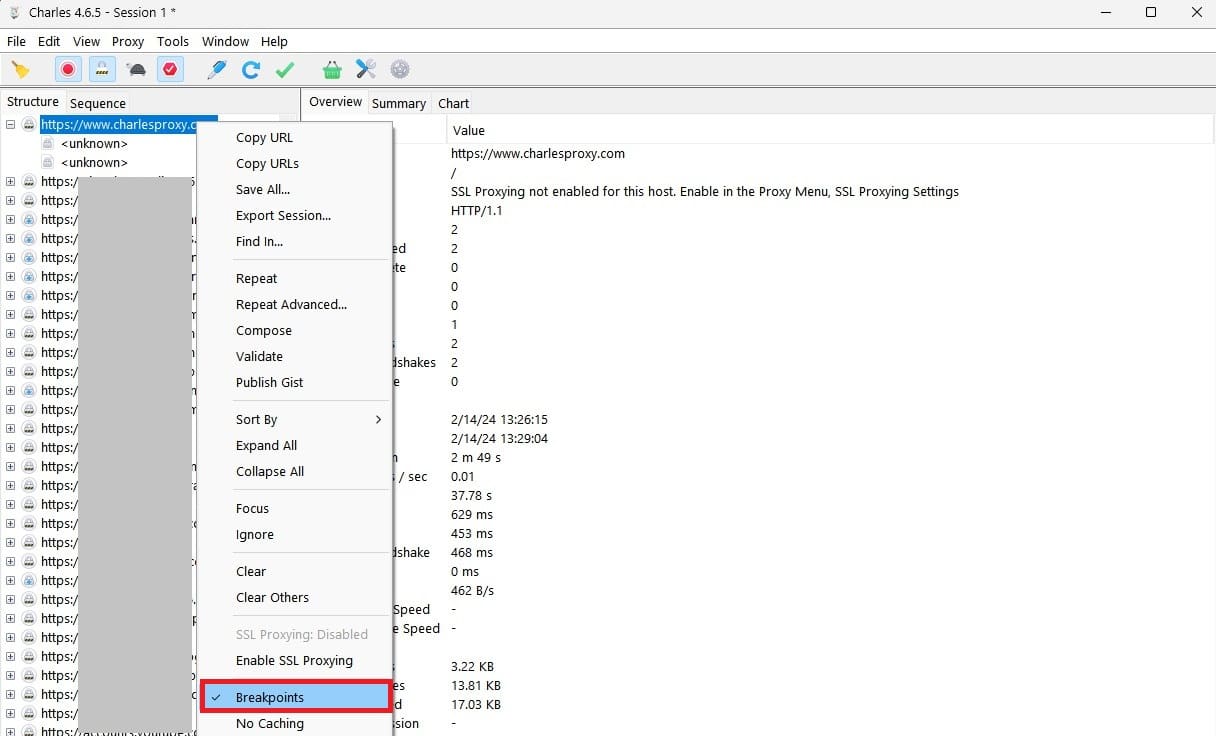Open the File menu
This screenshot has width=1216, height=736.
pos(16,41)
